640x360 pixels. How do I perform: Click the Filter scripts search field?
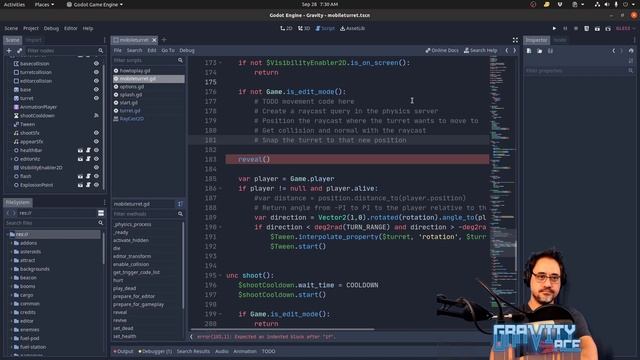149,60
